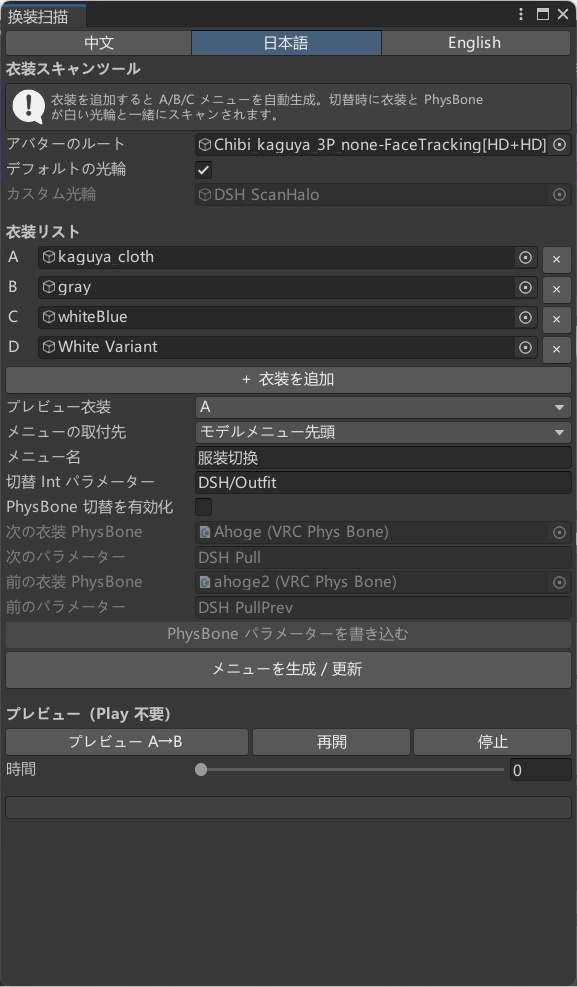Open object picker for White Variant outfit
The image size is (577, 987).
(x=525, y=347)
